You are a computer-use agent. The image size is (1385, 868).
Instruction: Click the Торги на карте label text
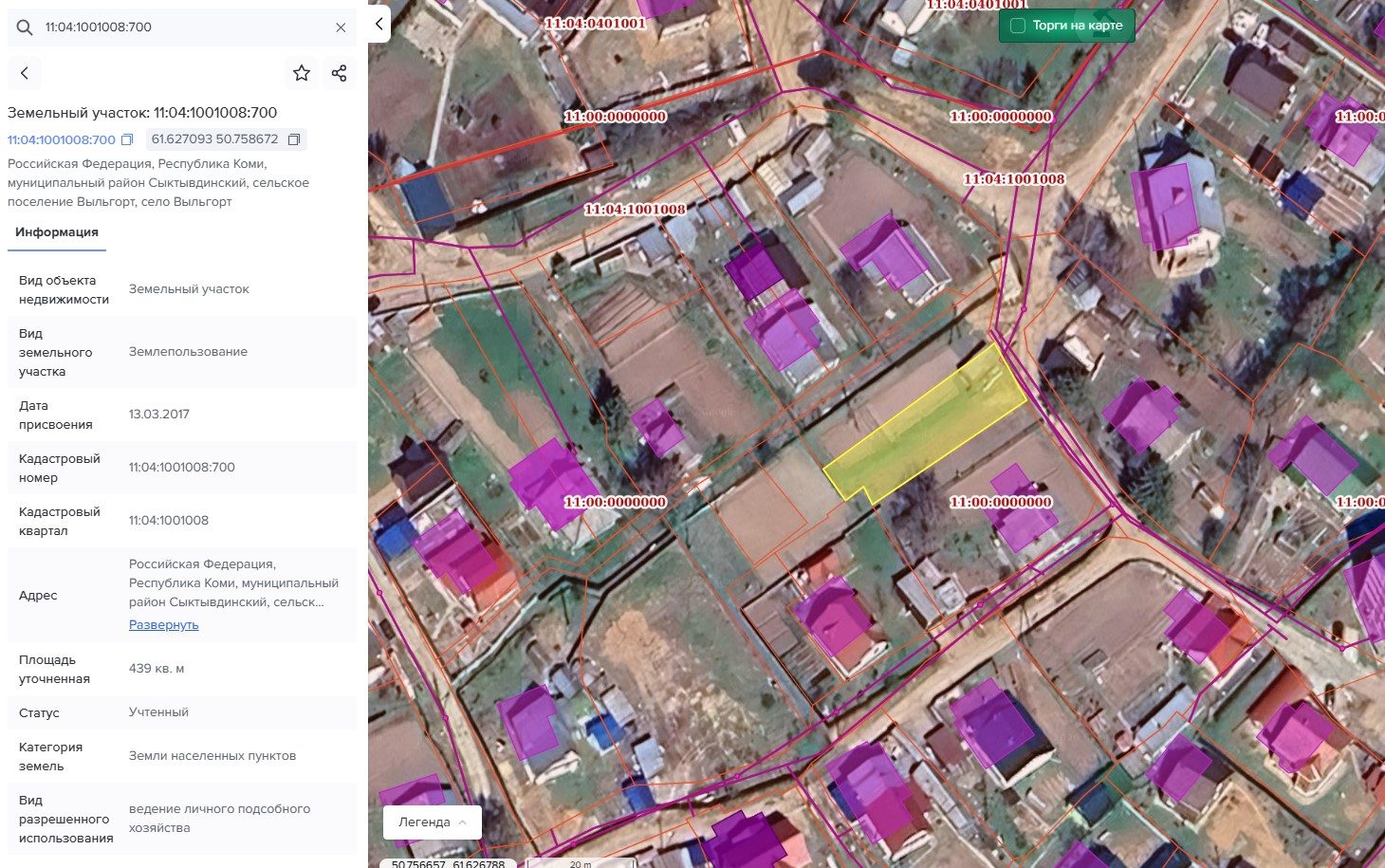1078,26
